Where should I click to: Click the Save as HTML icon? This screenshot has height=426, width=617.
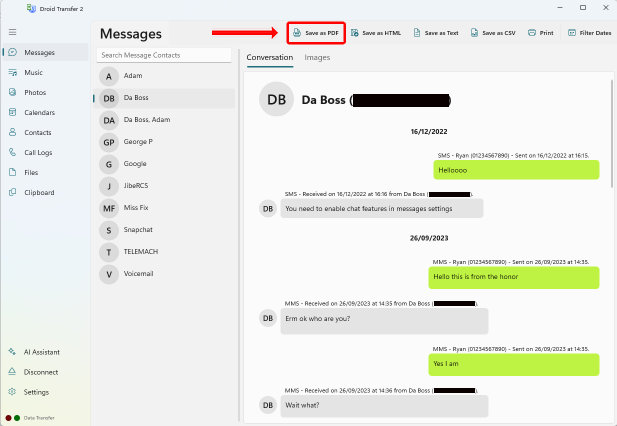point(355,33)
